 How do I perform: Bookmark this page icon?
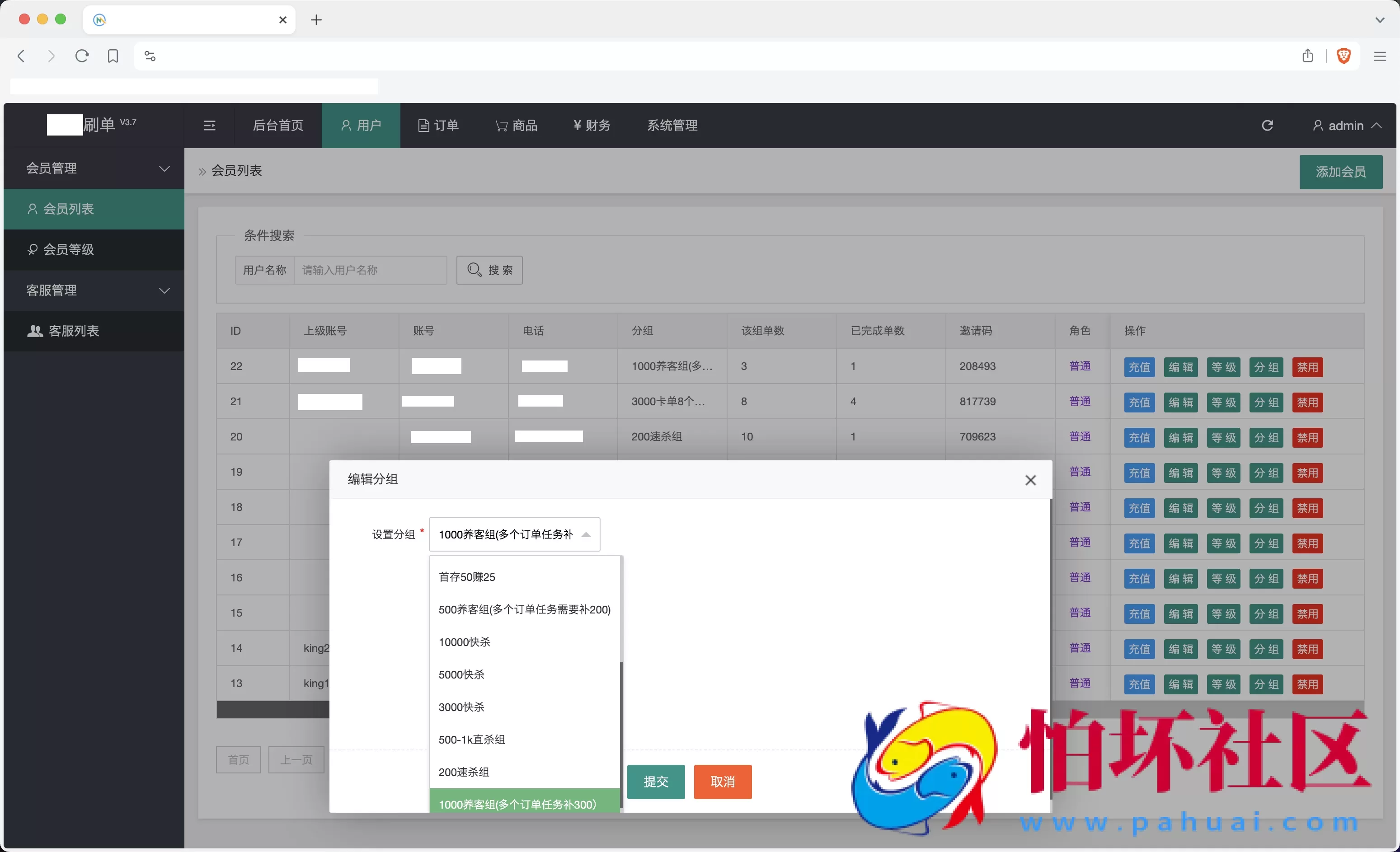(x=113, y=56)
